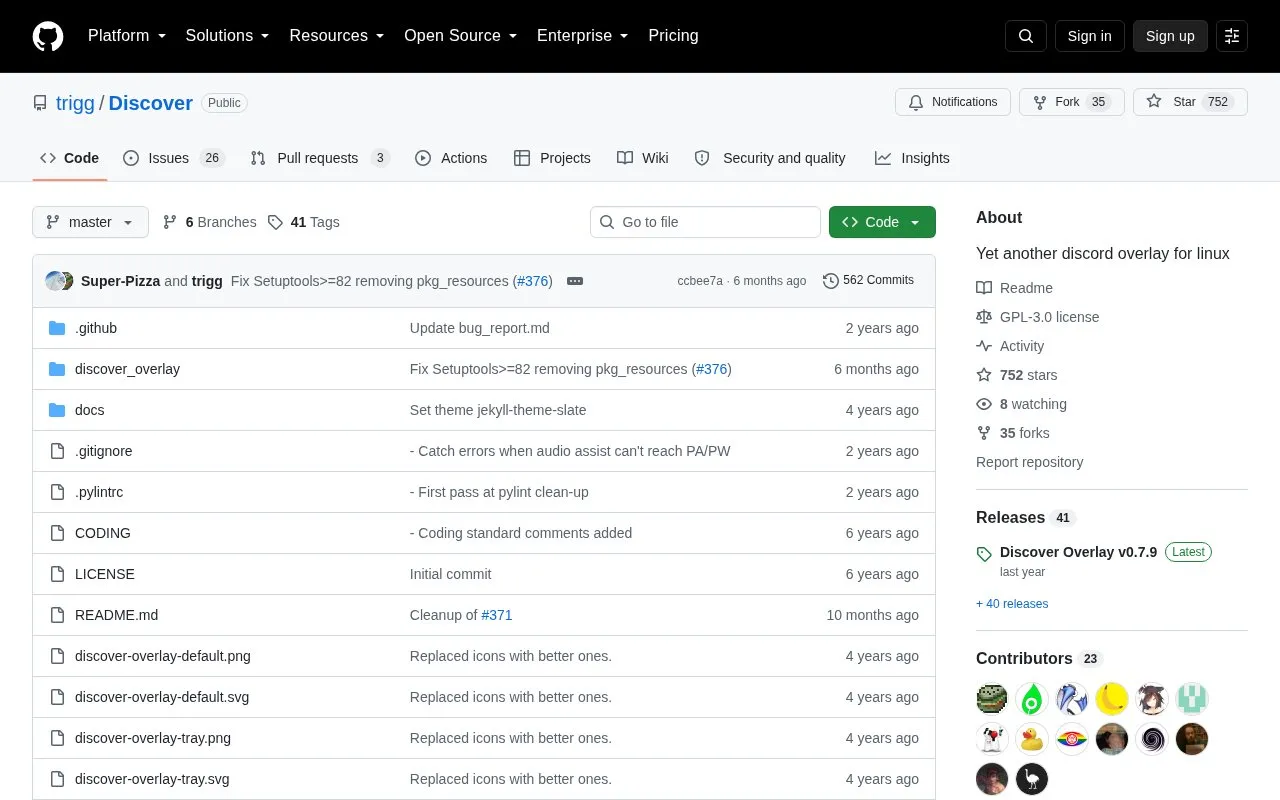Open the Platform menu
This screenshot has height=800, width=1280.
point(127,36)
